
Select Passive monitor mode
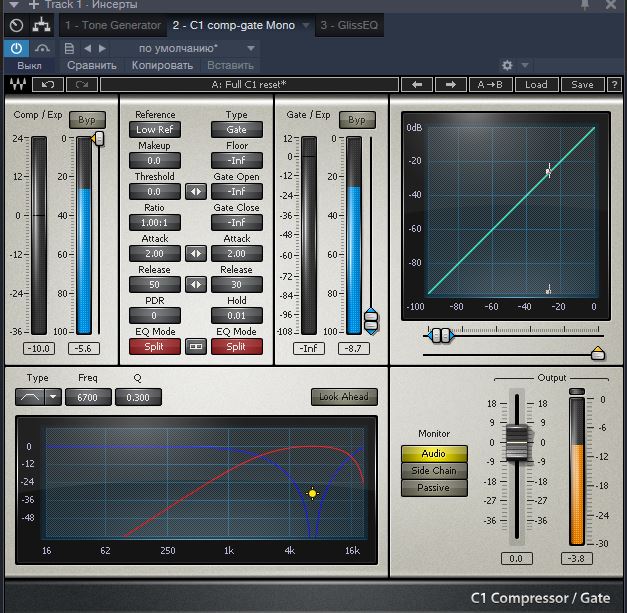[434, 488]
